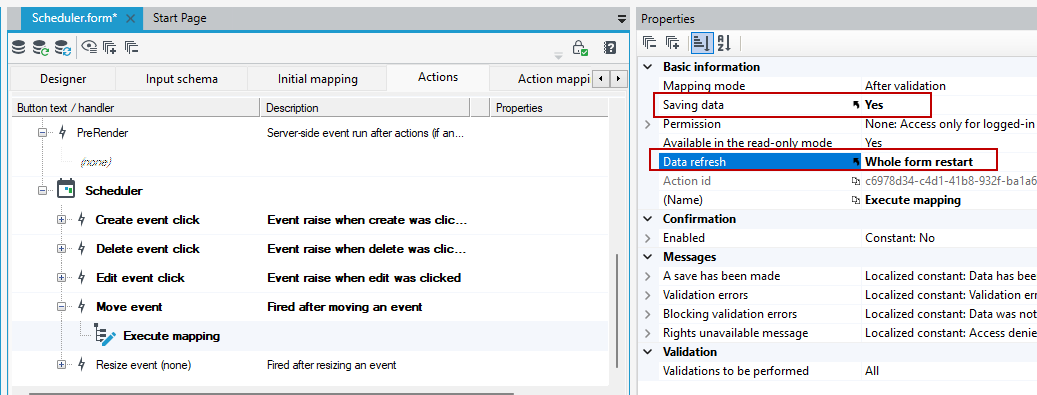Click the lightning icon beside Move event
This screenshot has width=1037, height=395.
point(81,307)
